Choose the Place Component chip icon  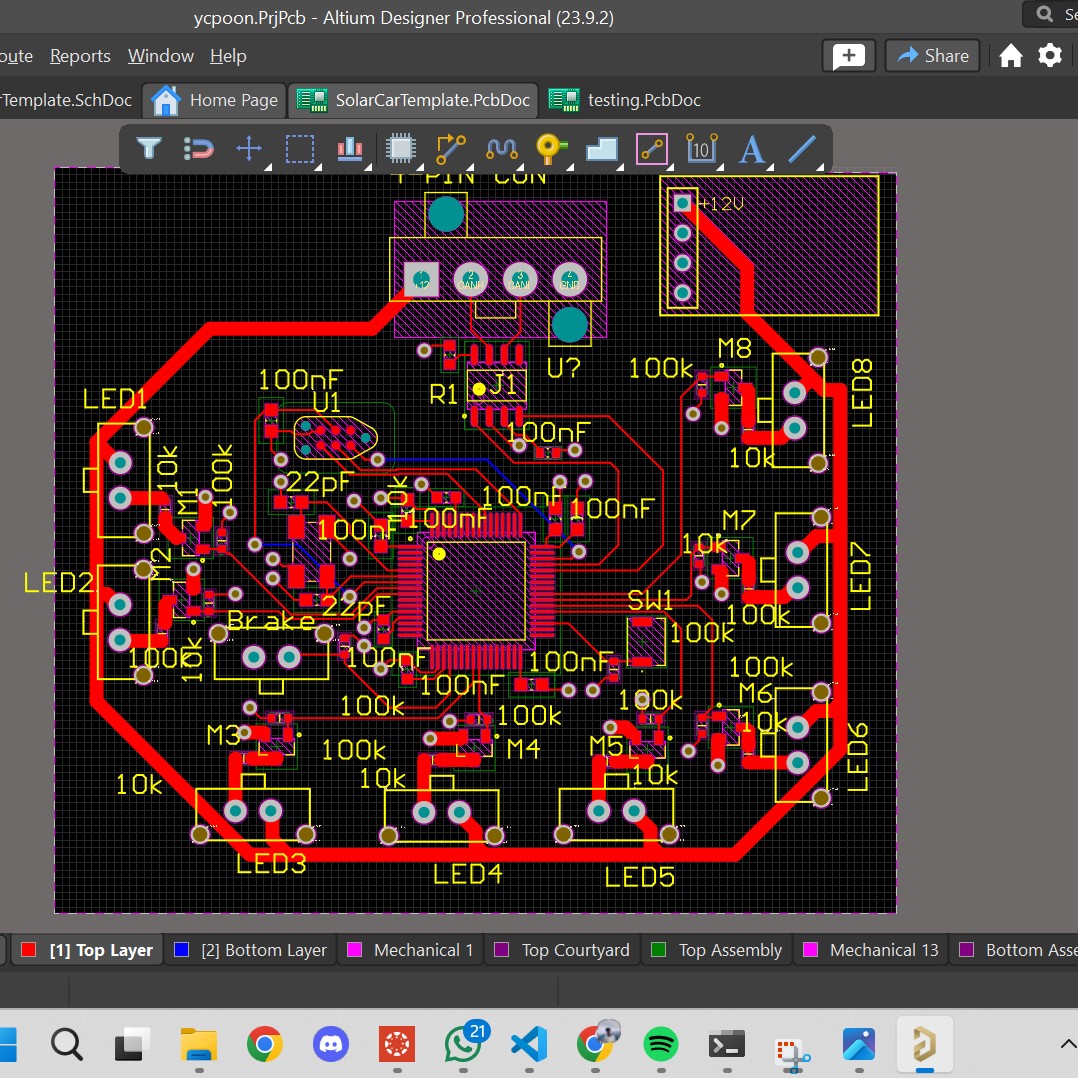(x=401, y=149)
